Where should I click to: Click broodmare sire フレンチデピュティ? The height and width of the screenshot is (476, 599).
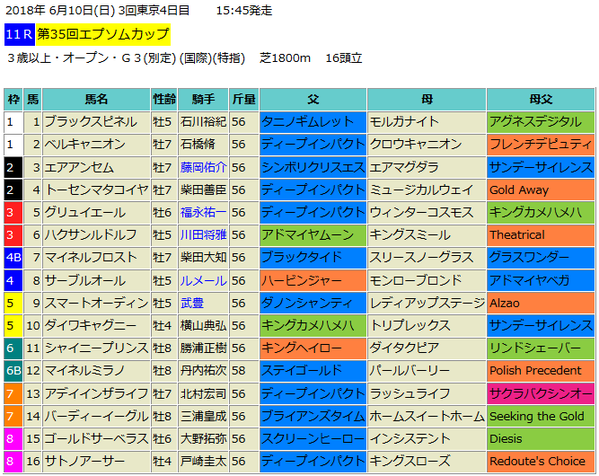(541, 144)
